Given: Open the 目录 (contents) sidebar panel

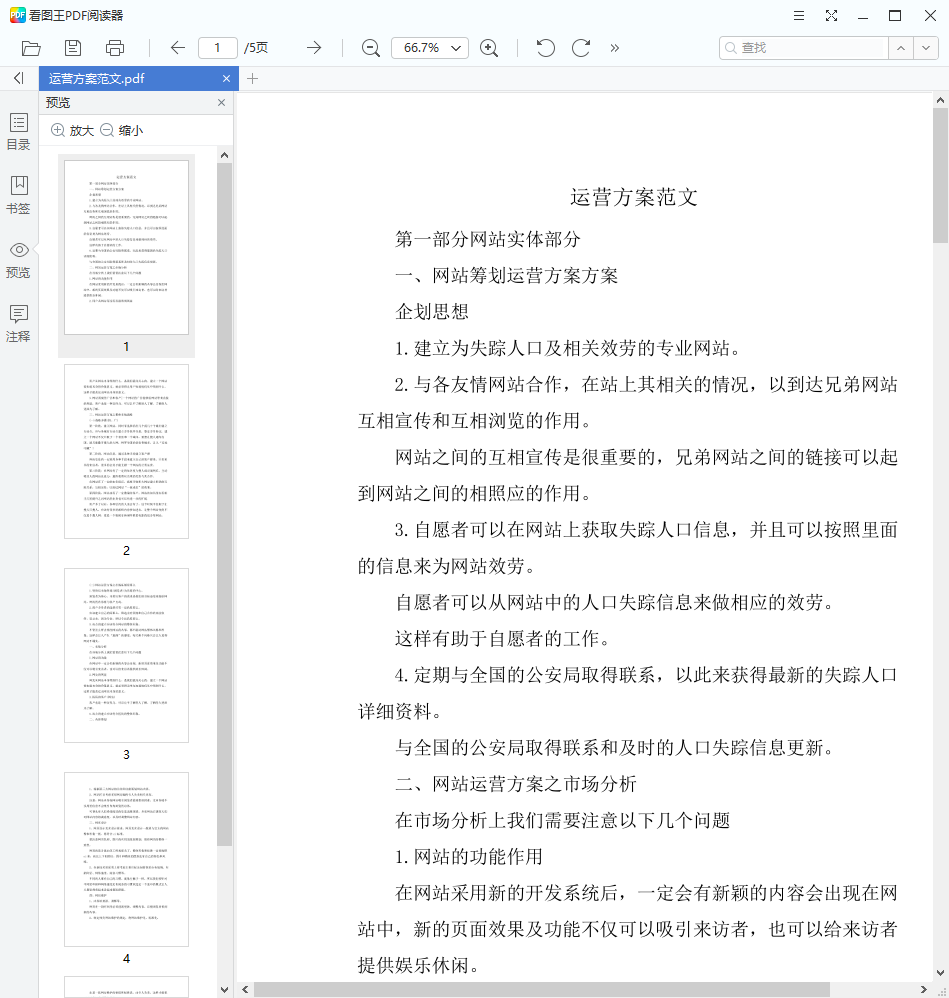Looking at the screenshot, I should pyautogui.click(x=18, y=132).
